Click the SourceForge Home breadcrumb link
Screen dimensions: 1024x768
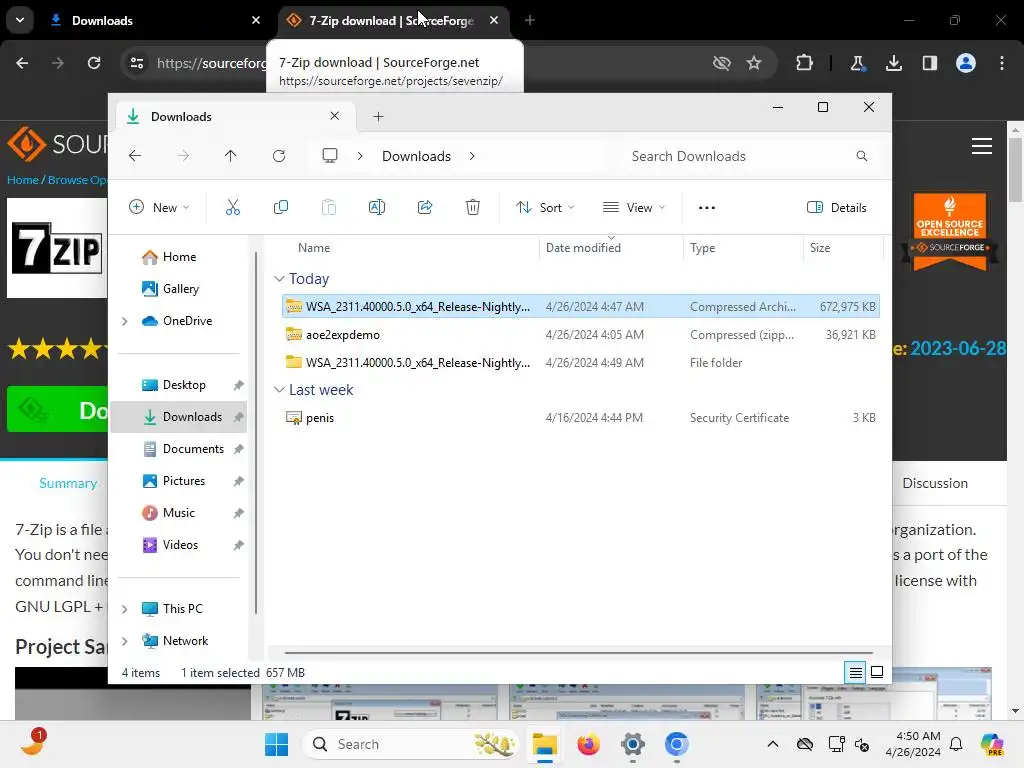click(x=23, y=180)
